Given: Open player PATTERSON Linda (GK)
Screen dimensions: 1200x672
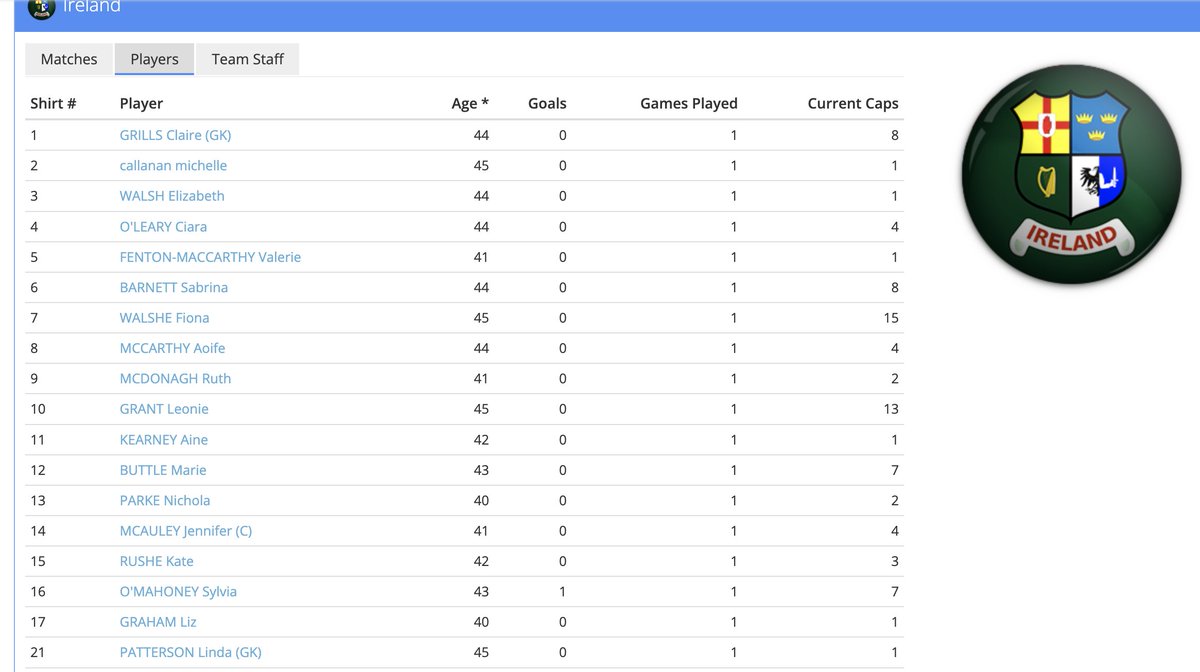Looking at the screenshot, I should coord(191,652).
